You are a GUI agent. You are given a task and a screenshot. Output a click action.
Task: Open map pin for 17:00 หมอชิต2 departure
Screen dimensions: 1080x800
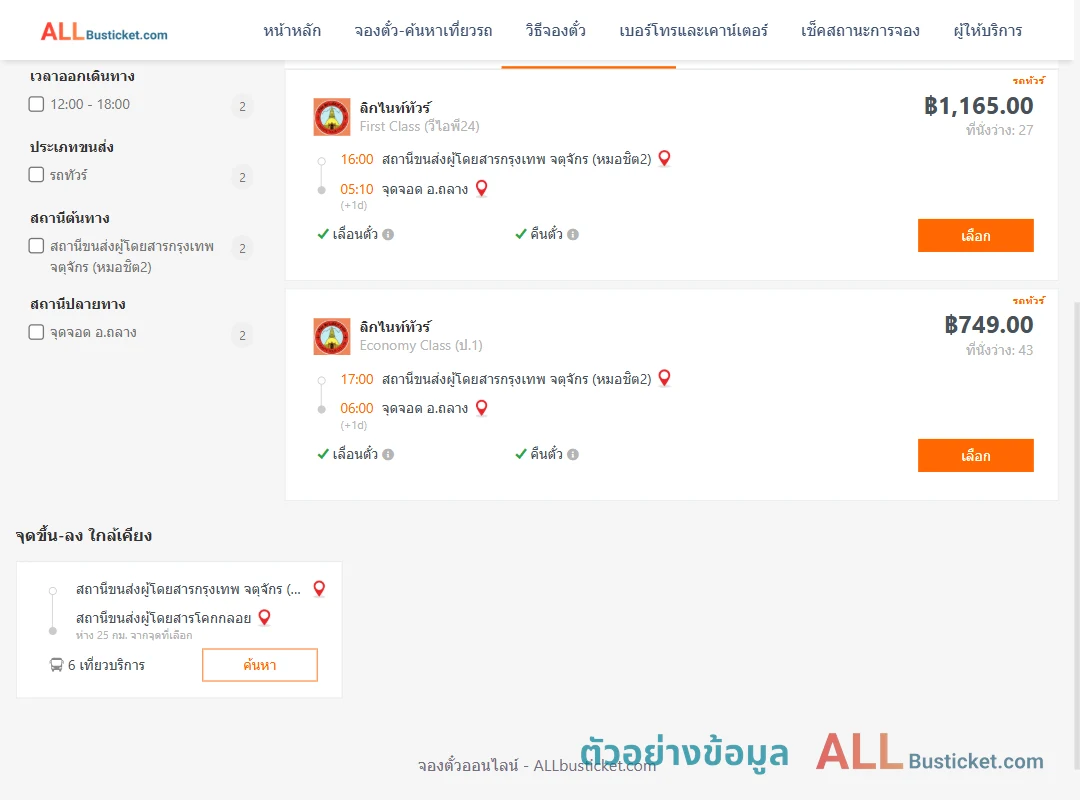665,378
